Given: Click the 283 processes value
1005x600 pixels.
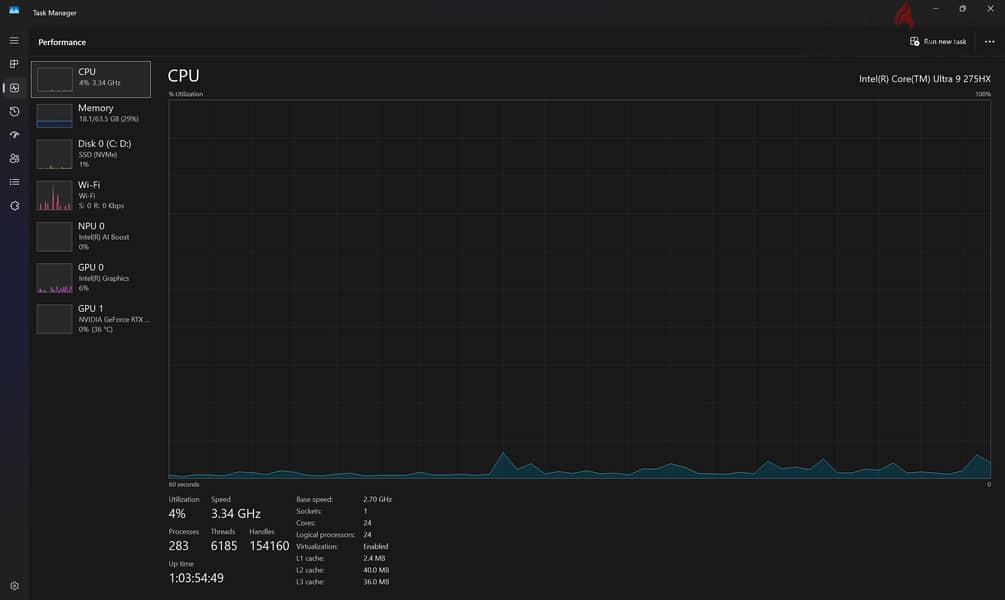Looking at the screenshot, I should [x=178, y=546].
